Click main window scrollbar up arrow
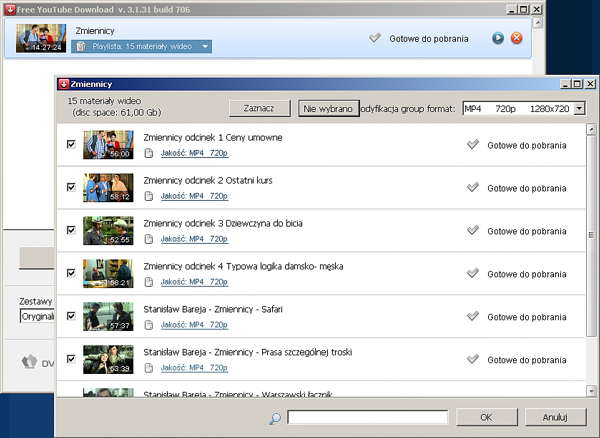The height and width of the screenshot is (438, 600). [538, 23]
